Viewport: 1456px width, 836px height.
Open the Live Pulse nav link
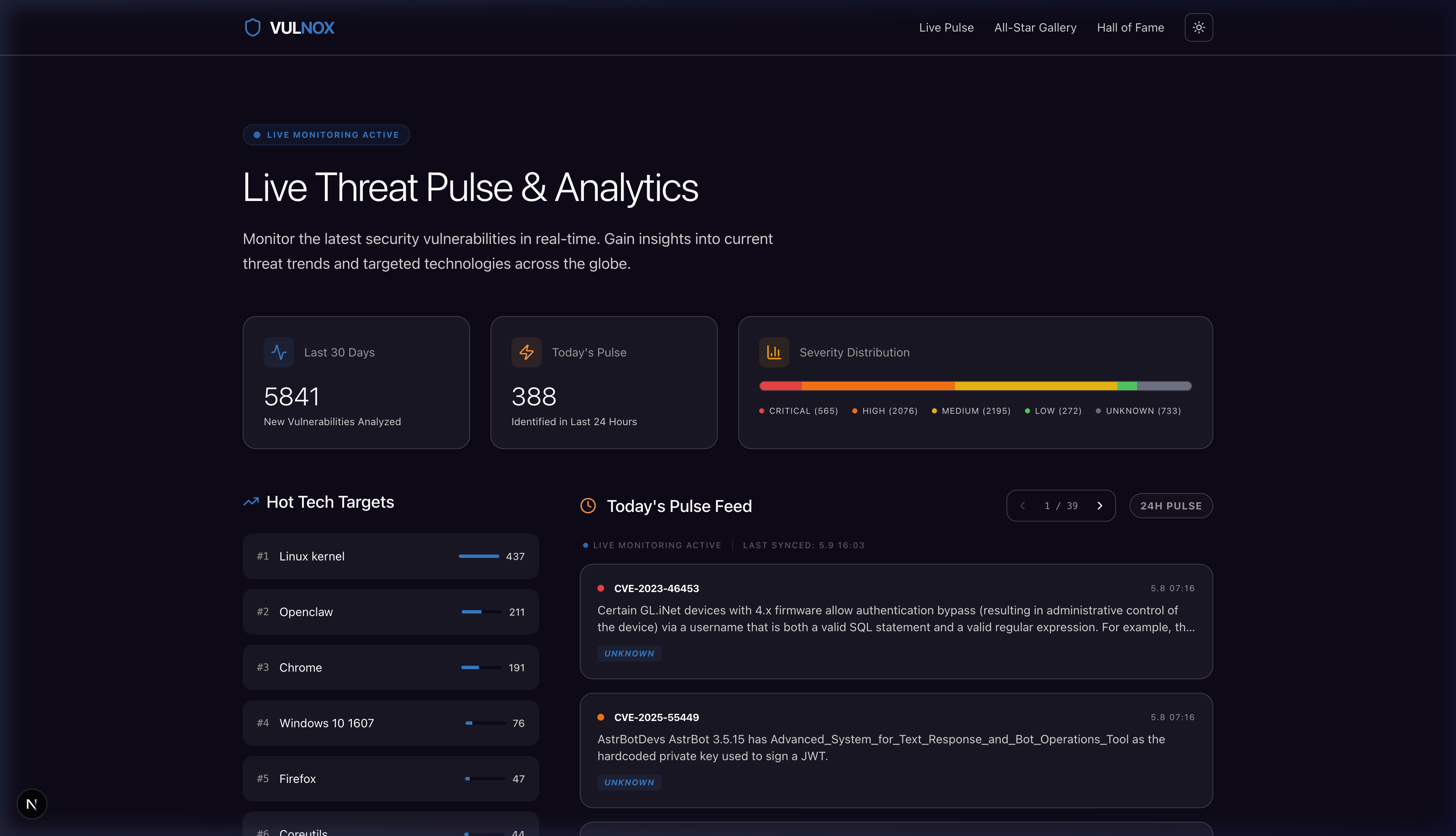click(x=946, y=27)
